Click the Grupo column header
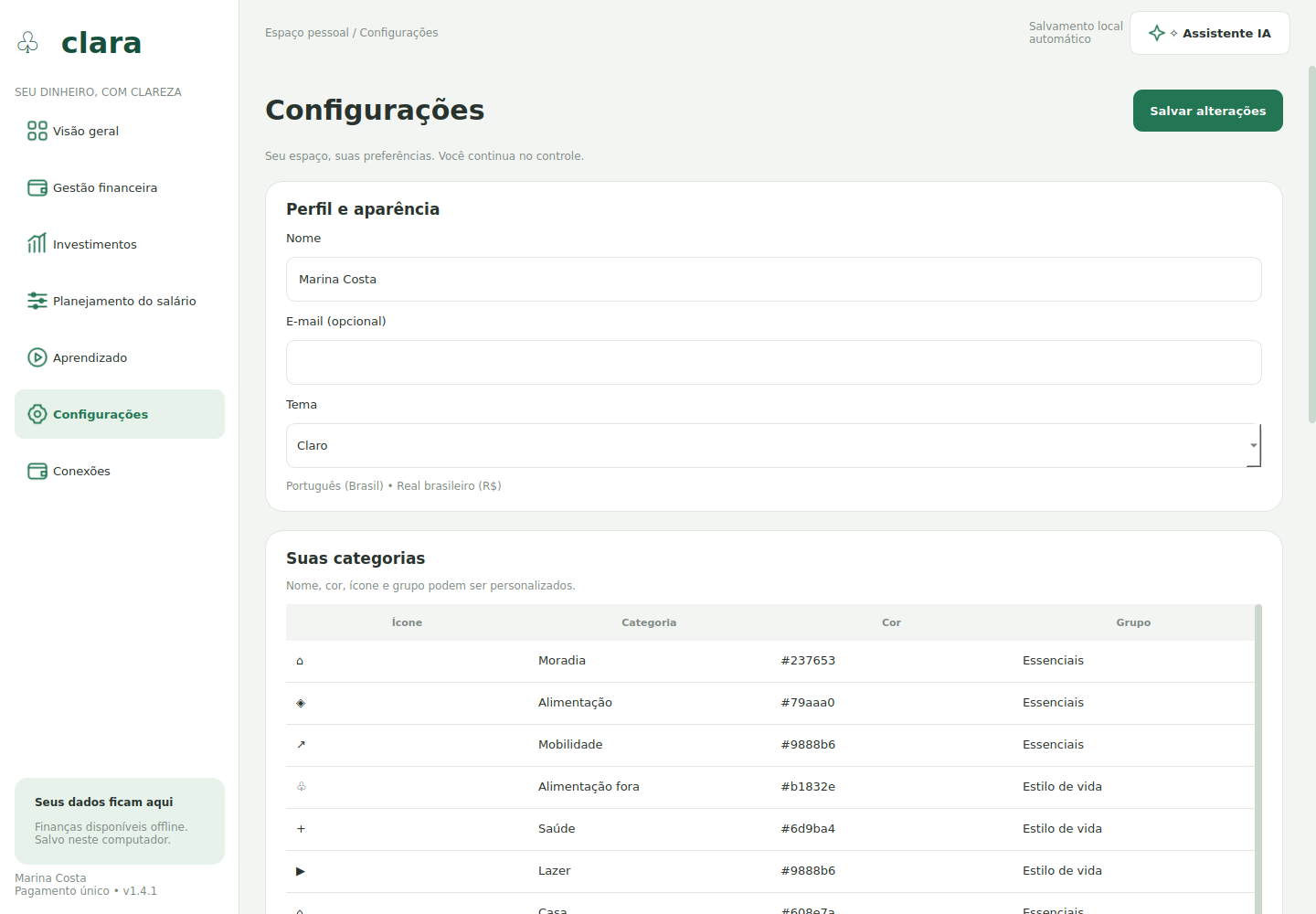This screenshot has height=914, width=1316. (x=1133, y=622)
